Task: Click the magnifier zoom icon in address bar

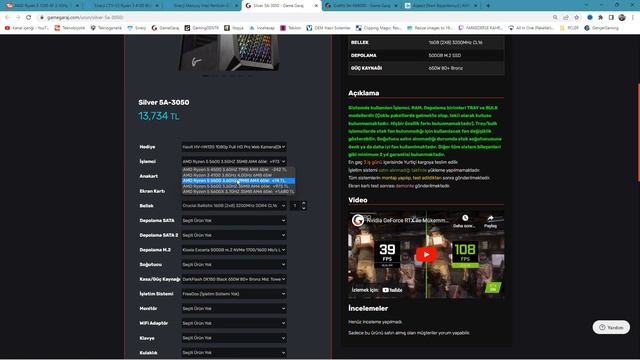Action: coord(555,18)
